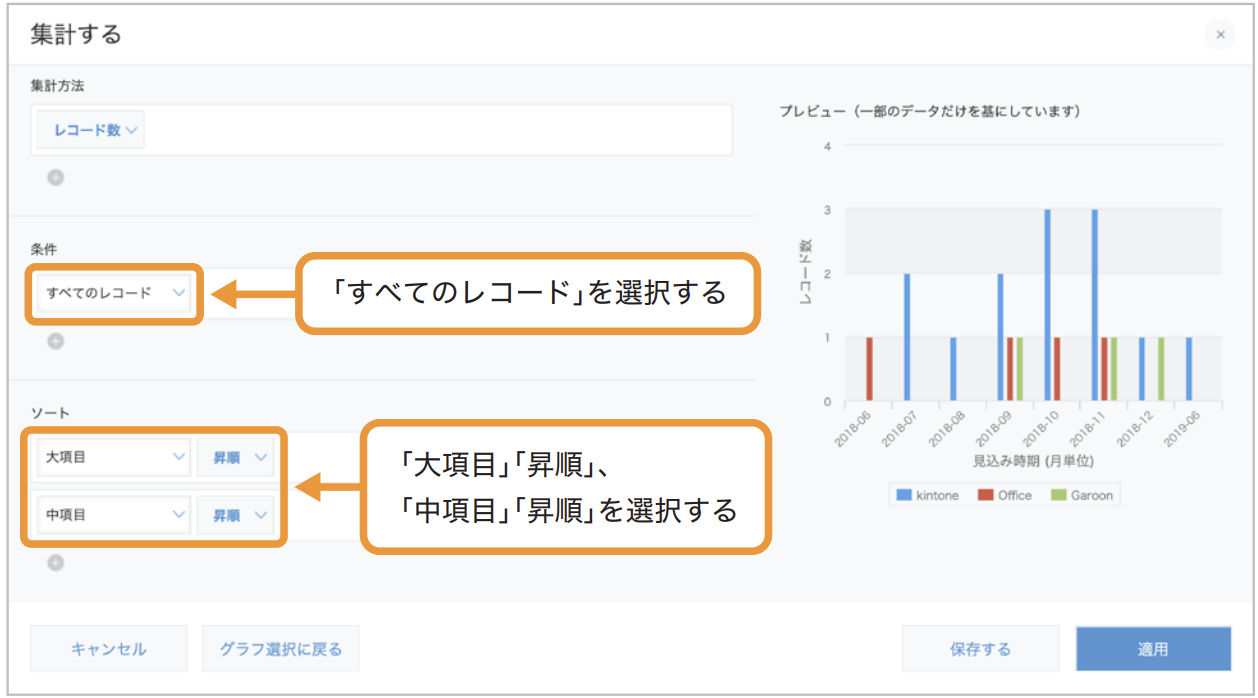The image size is (1258, 698).
Task: Go back via グラフ選択に戻る button
Action: coord(281,649)
